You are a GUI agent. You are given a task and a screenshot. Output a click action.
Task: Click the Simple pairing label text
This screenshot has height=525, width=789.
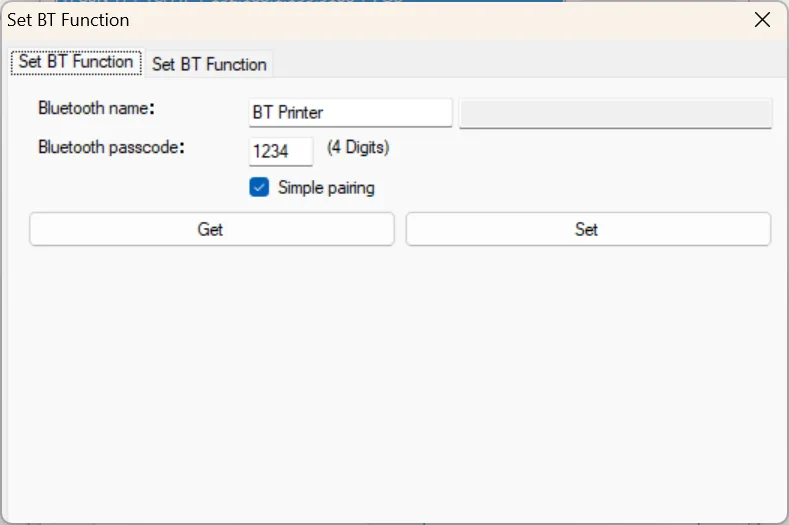326,188
